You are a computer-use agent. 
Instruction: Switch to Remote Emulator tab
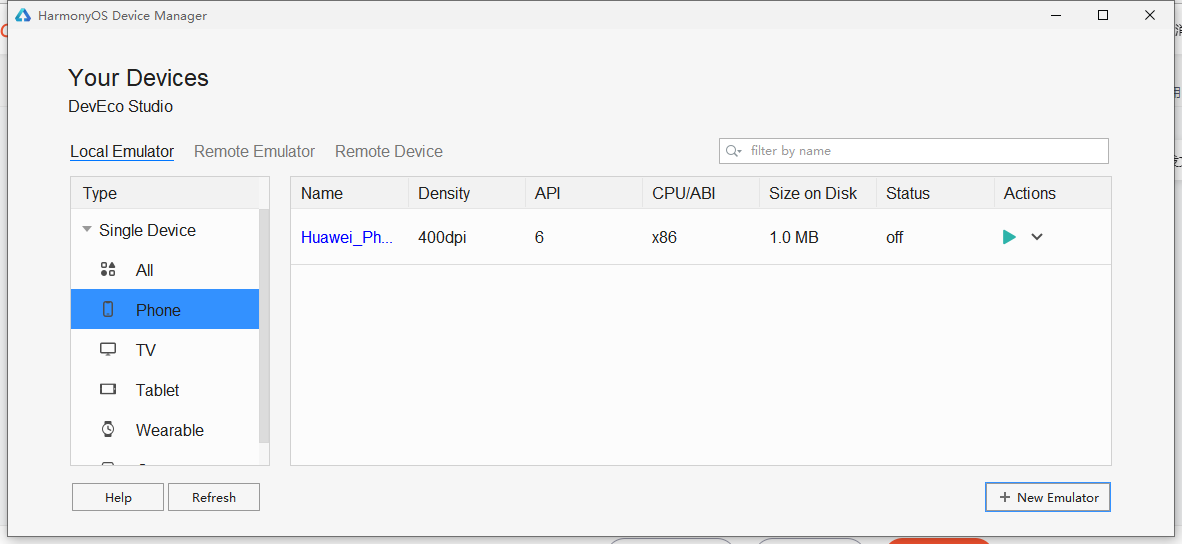pyautogui.click(x=254, y=151)
